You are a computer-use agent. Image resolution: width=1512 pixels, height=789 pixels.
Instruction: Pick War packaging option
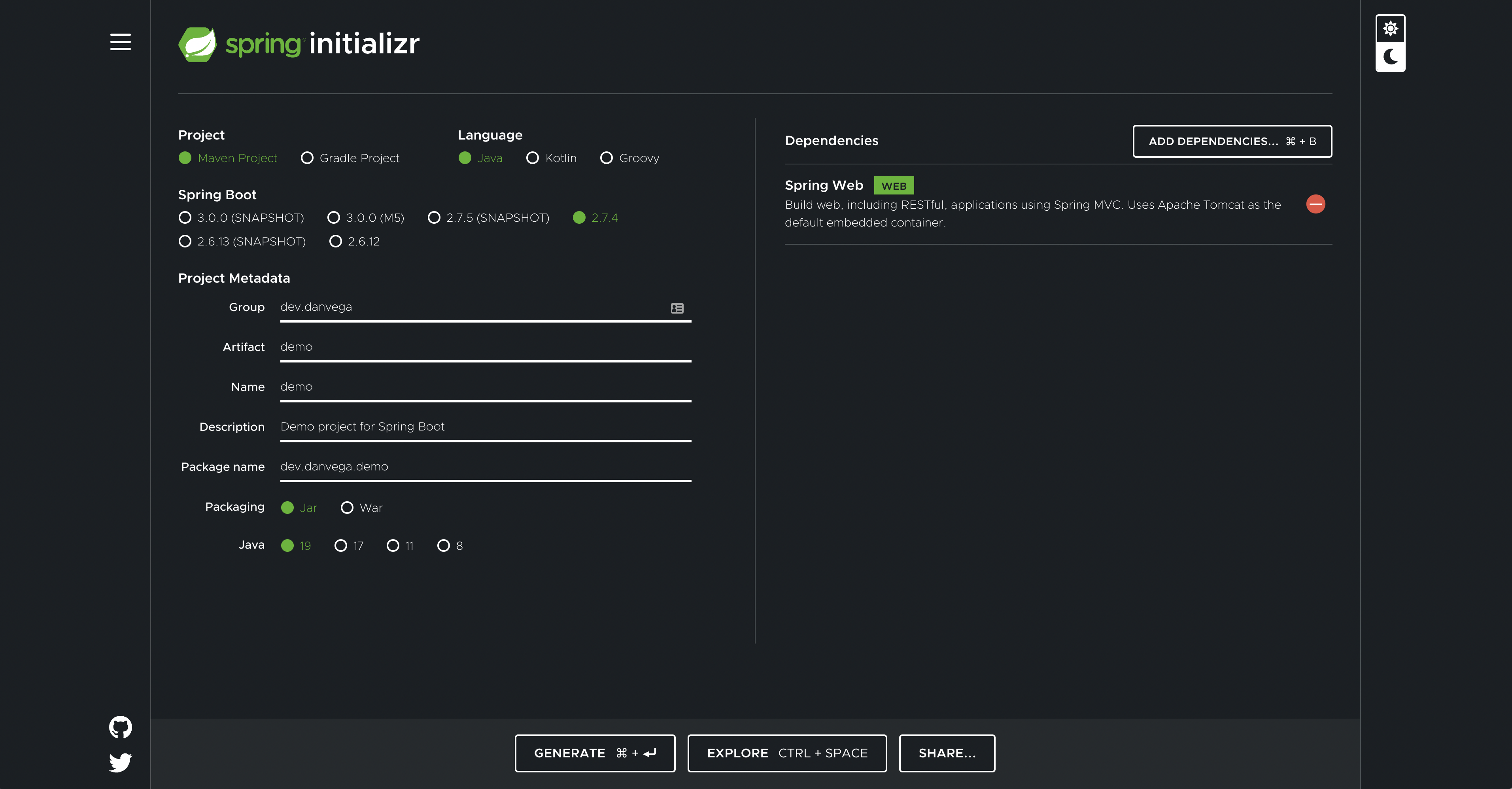click(347, 508)
